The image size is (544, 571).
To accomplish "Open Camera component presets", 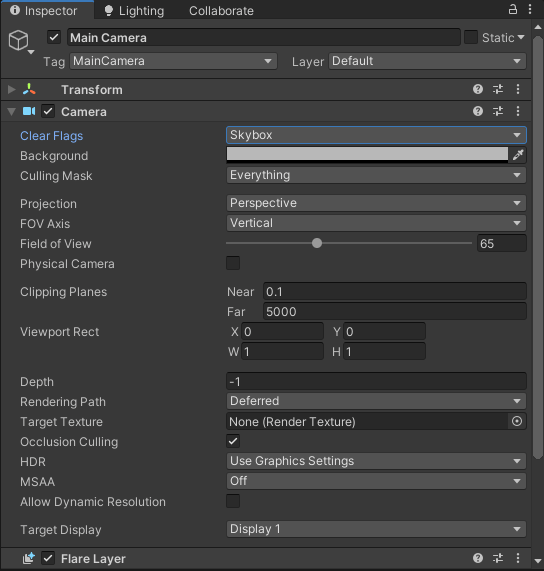I will [x=498, y=111].
